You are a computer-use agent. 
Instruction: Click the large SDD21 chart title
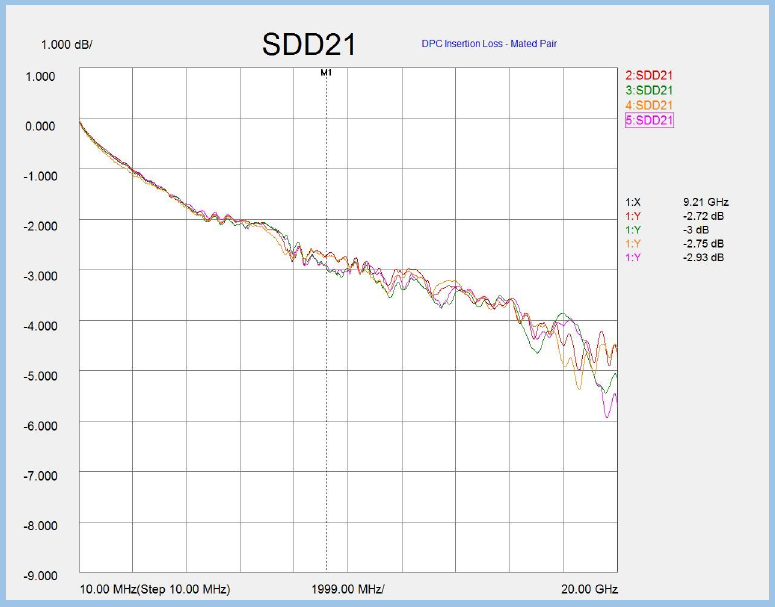tap(309, 45)
